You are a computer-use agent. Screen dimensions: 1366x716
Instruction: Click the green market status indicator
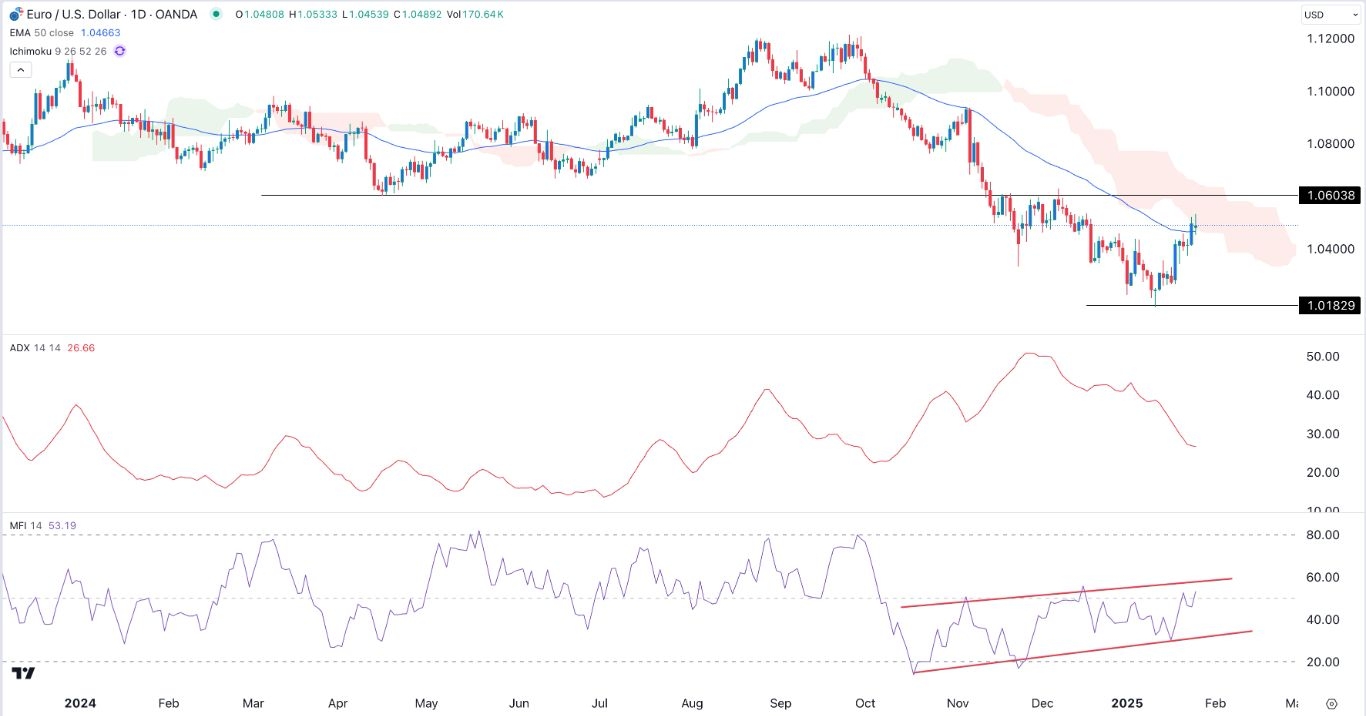(217, 14)
